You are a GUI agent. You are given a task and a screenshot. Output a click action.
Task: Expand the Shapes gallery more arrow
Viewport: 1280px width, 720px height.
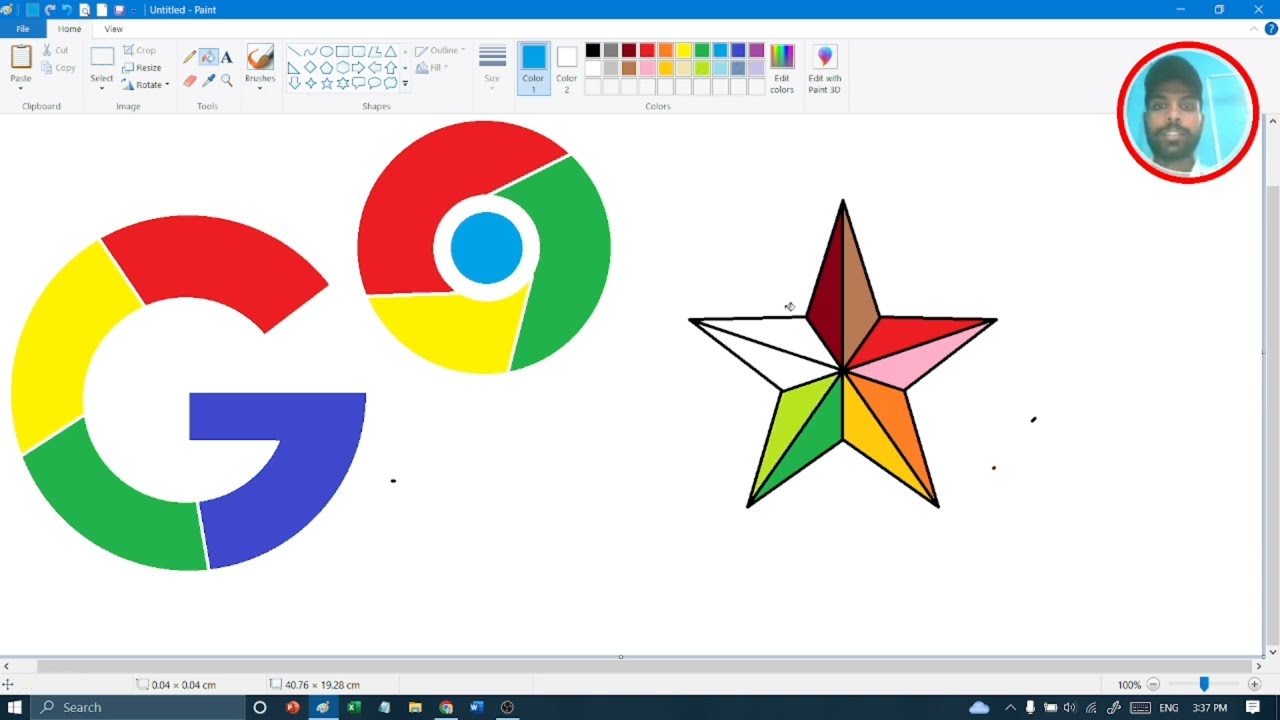click(405, 83)
